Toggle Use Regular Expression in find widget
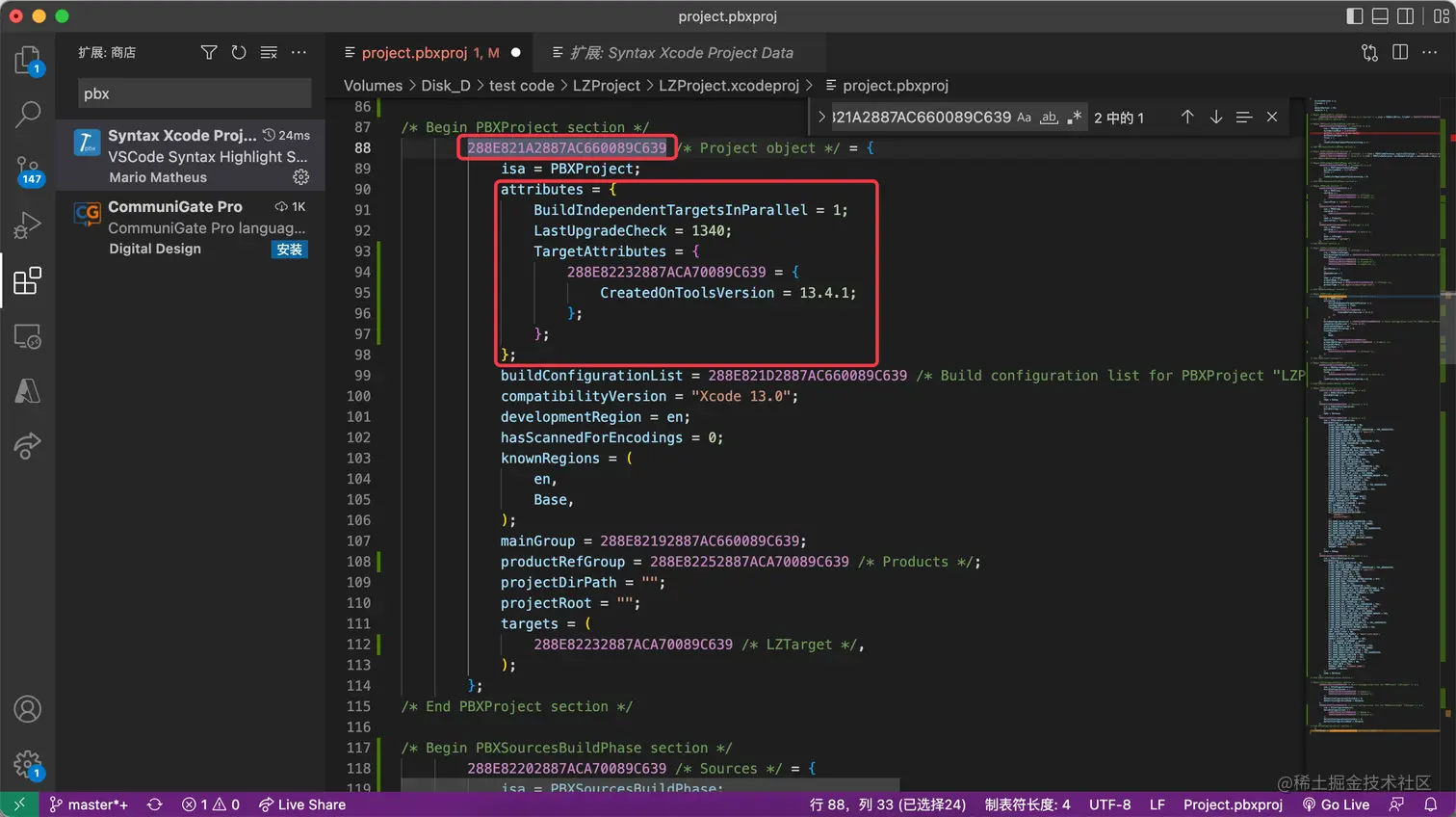Viewport: 1456px width, 817px height. [x=1074, y=118]
